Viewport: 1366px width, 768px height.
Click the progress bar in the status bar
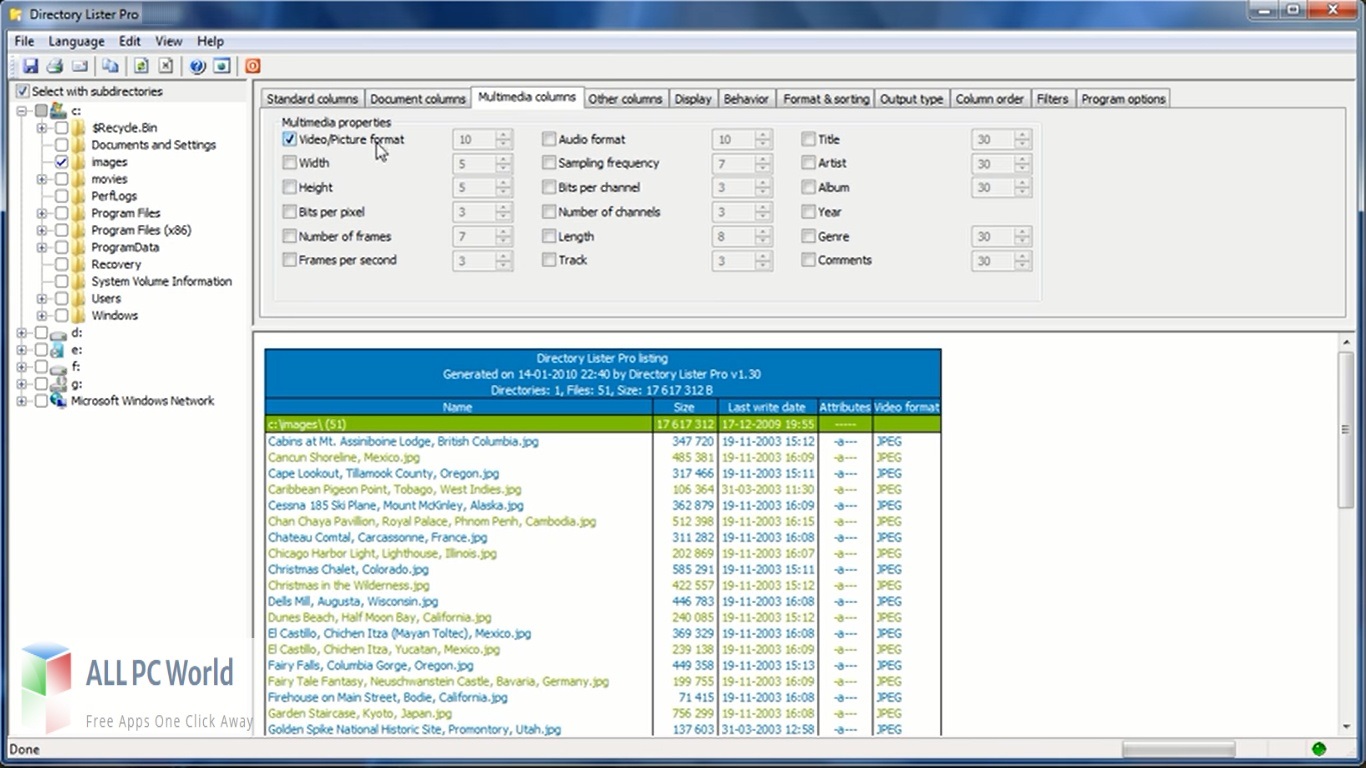(1178, 749)
